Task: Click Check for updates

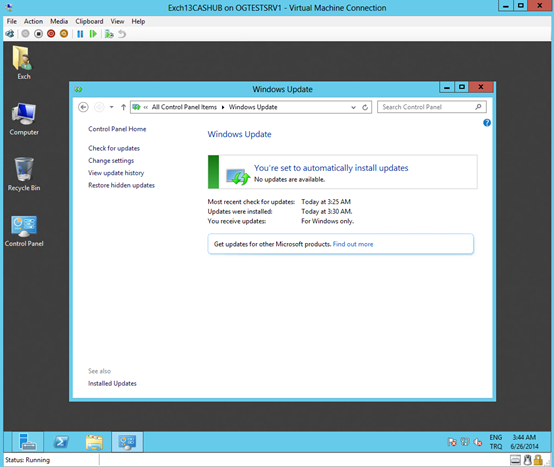Action: (114, 148)
